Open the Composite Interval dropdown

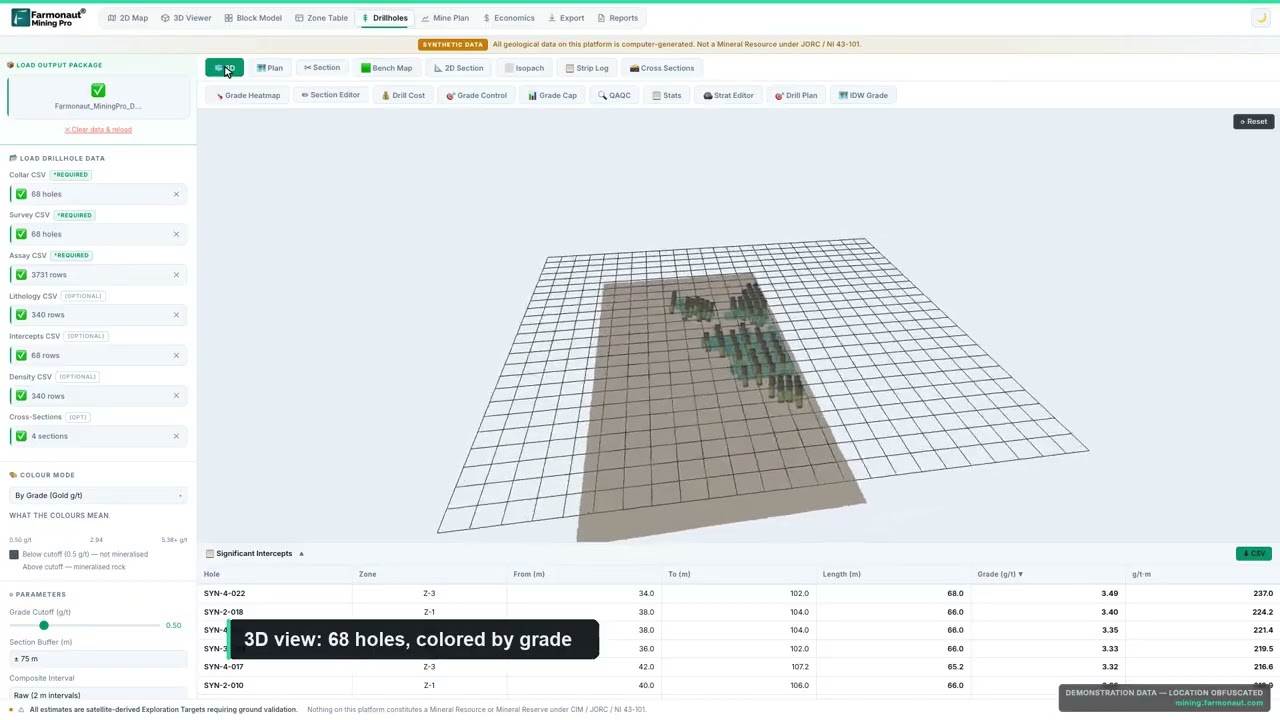click(98, 695)
